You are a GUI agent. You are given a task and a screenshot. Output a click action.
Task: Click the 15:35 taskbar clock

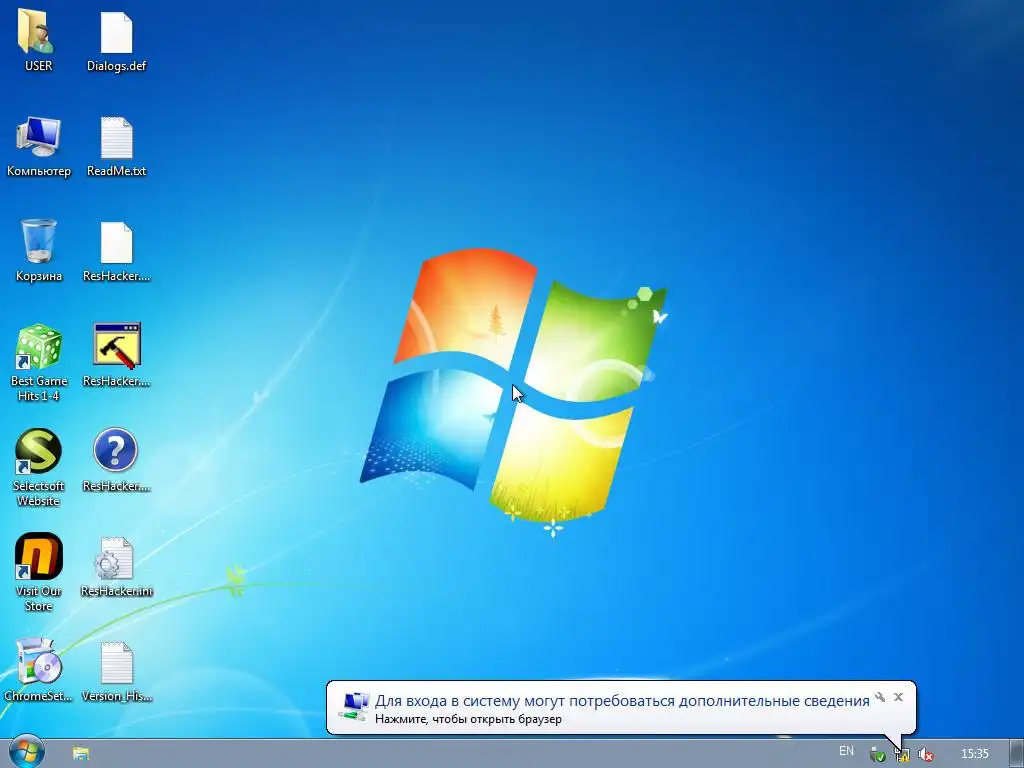click(x=974, y=754)
